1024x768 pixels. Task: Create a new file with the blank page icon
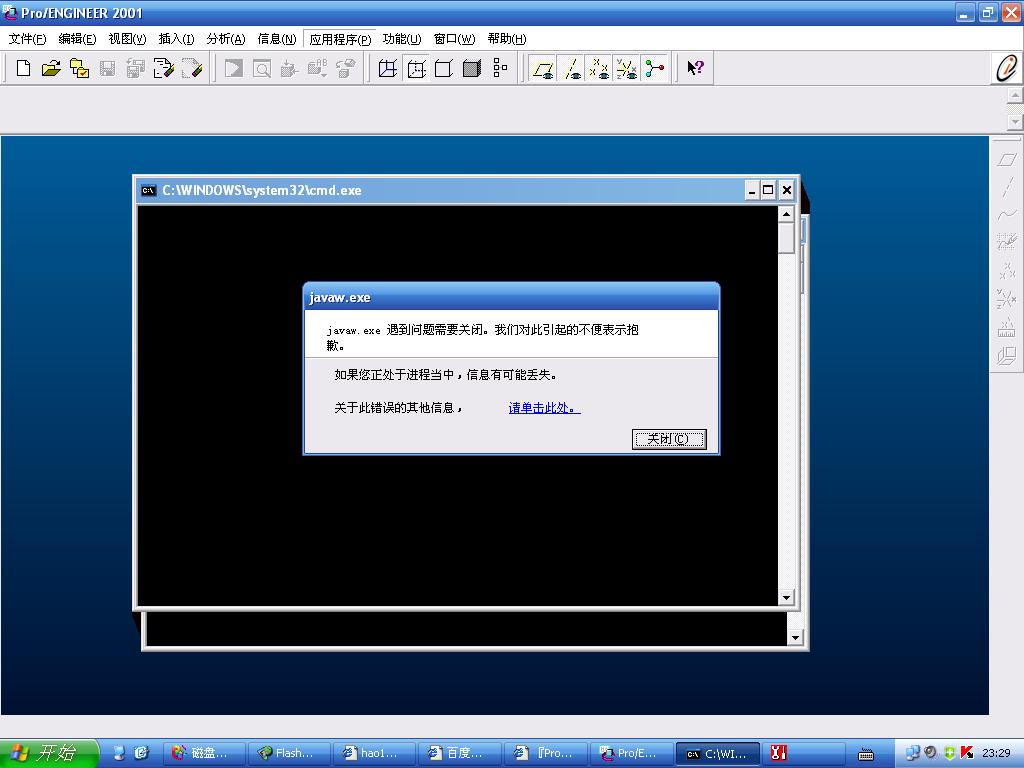pos(24,68)
